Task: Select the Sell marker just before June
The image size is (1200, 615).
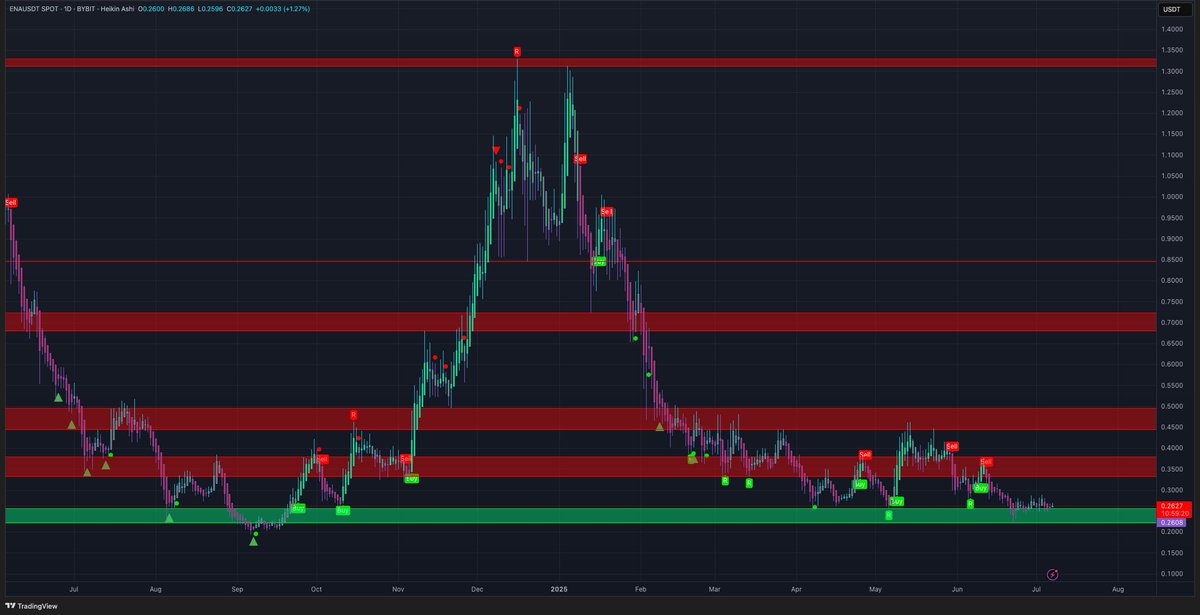Action: pos(952,446)
